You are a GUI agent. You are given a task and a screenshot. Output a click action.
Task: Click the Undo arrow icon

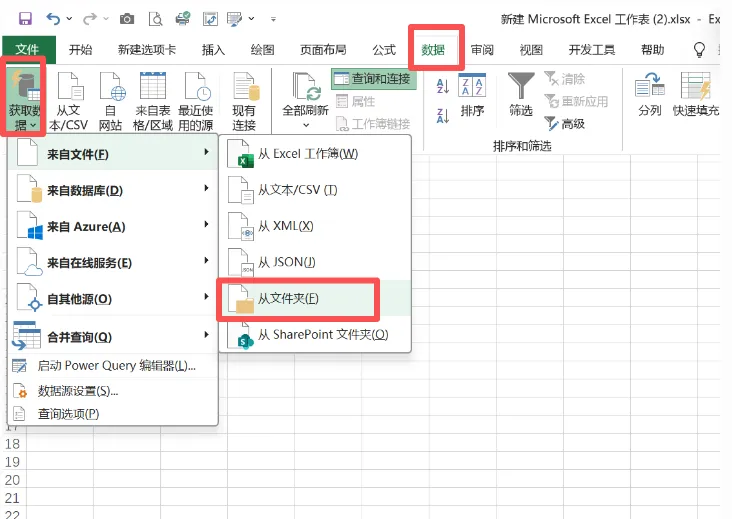(53, 19)
